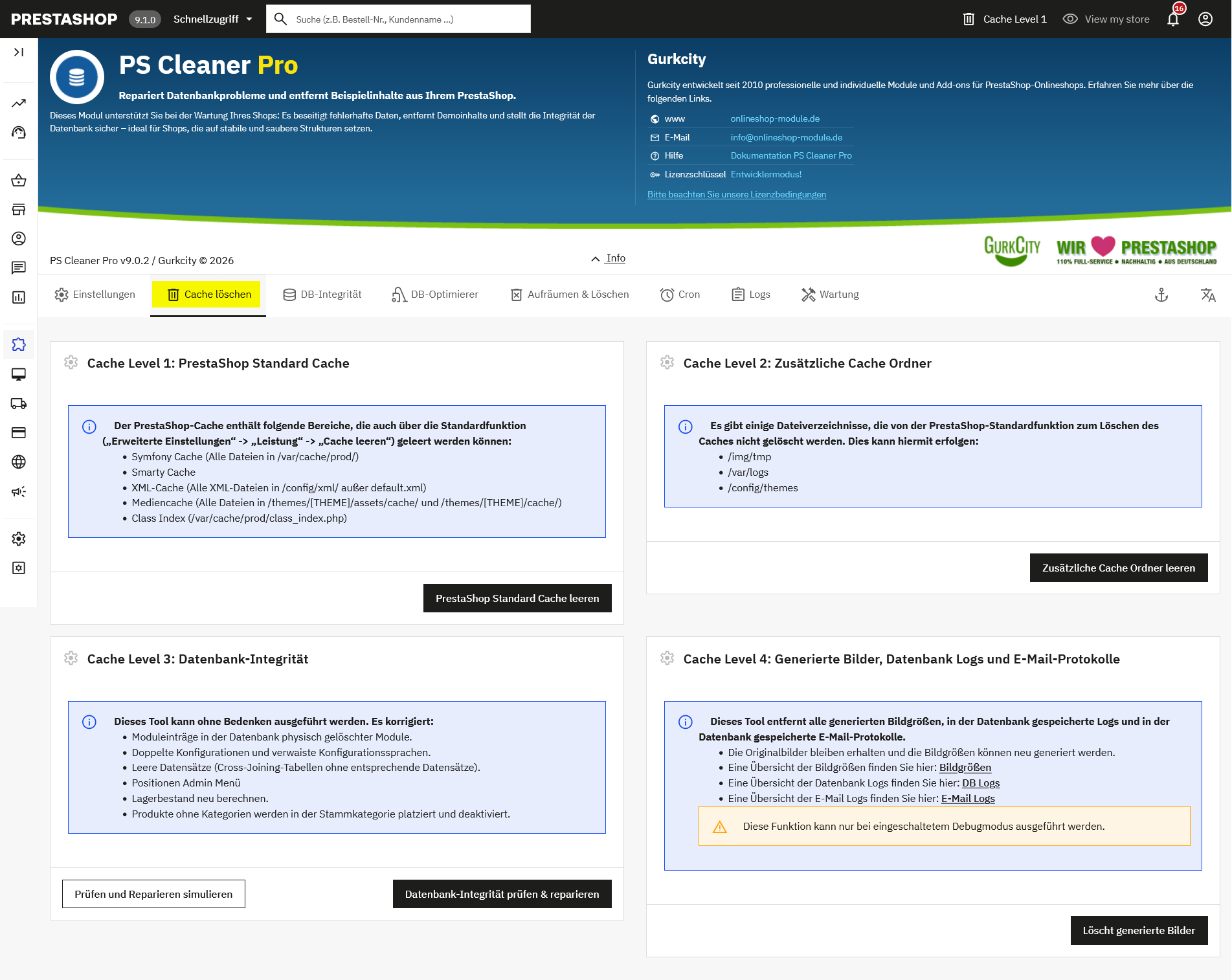Open the orders basket icon in sidebar
Screen dimensions: 1232x980
(x=19, y=180)
